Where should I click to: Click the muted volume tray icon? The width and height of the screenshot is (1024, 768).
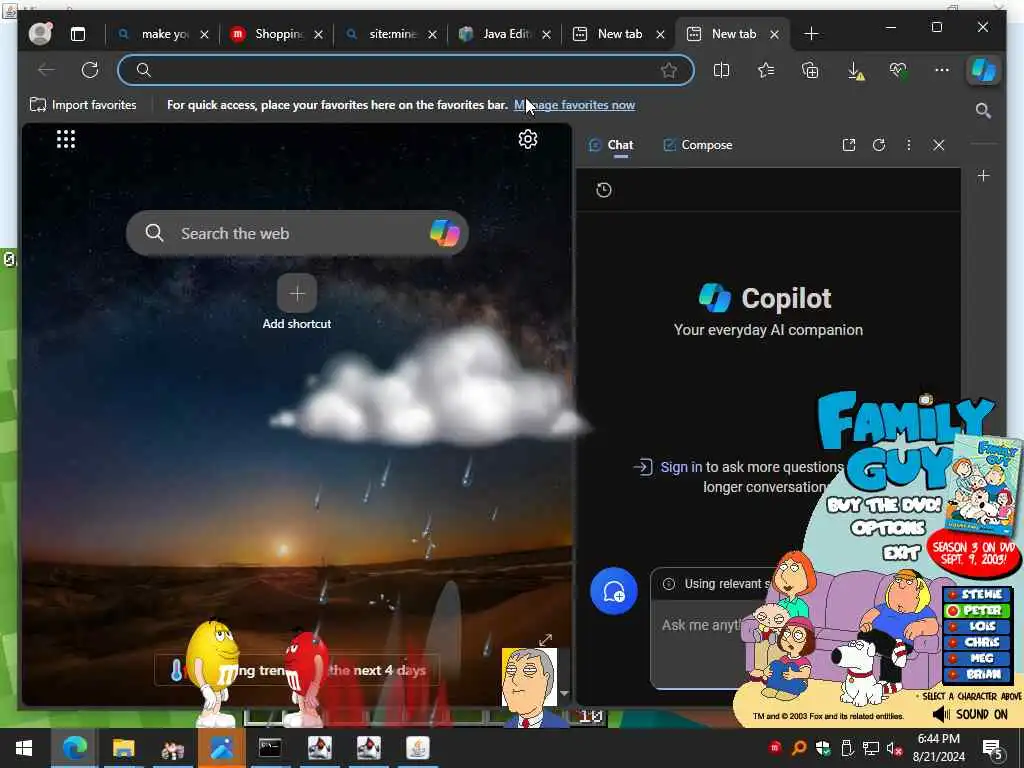895,748
